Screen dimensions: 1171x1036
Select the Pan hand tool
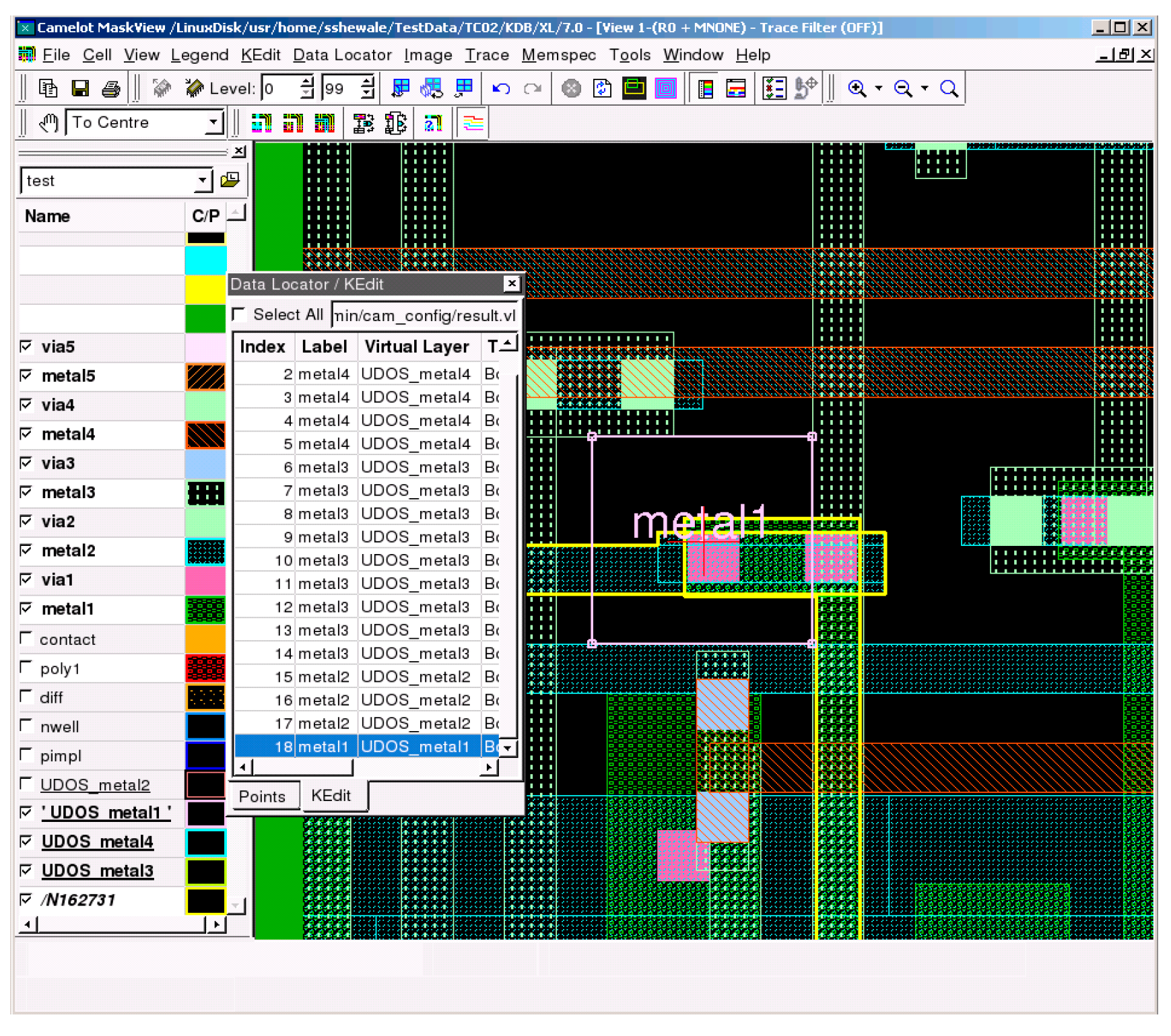click(x=48, y=123)
